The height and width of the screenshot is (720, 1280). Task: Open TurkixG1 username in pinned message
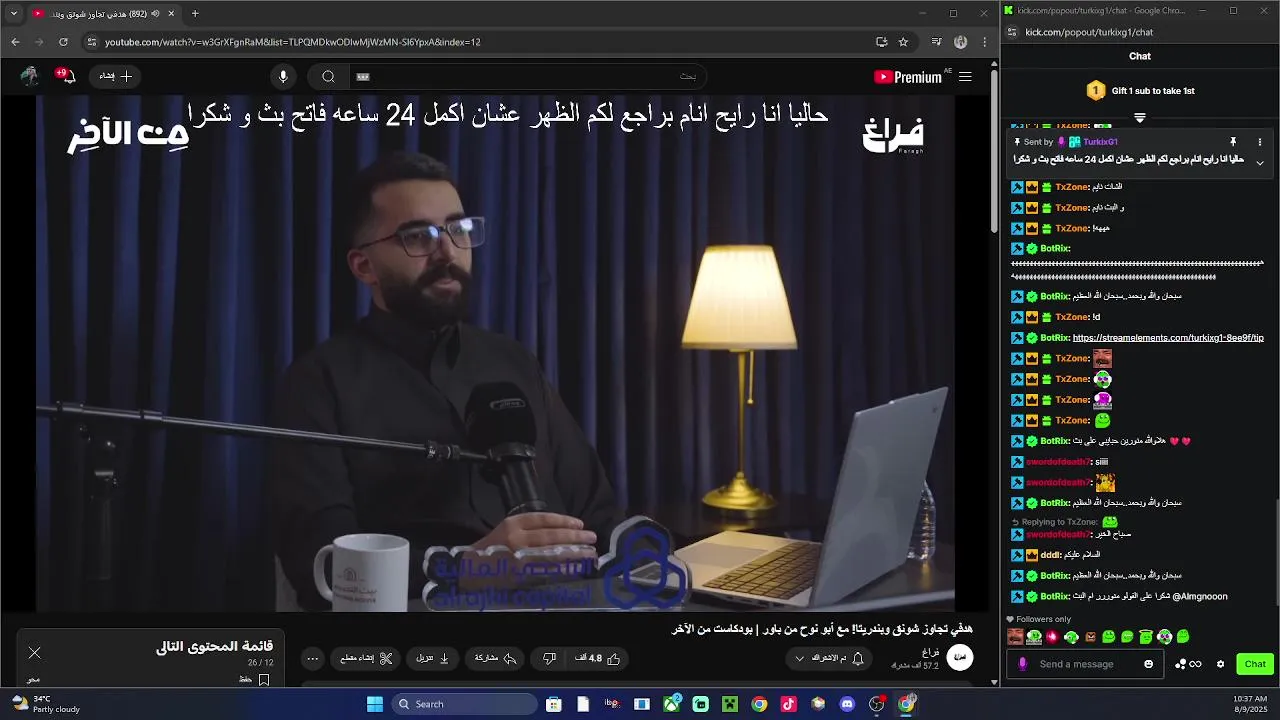coord(1101,142)
